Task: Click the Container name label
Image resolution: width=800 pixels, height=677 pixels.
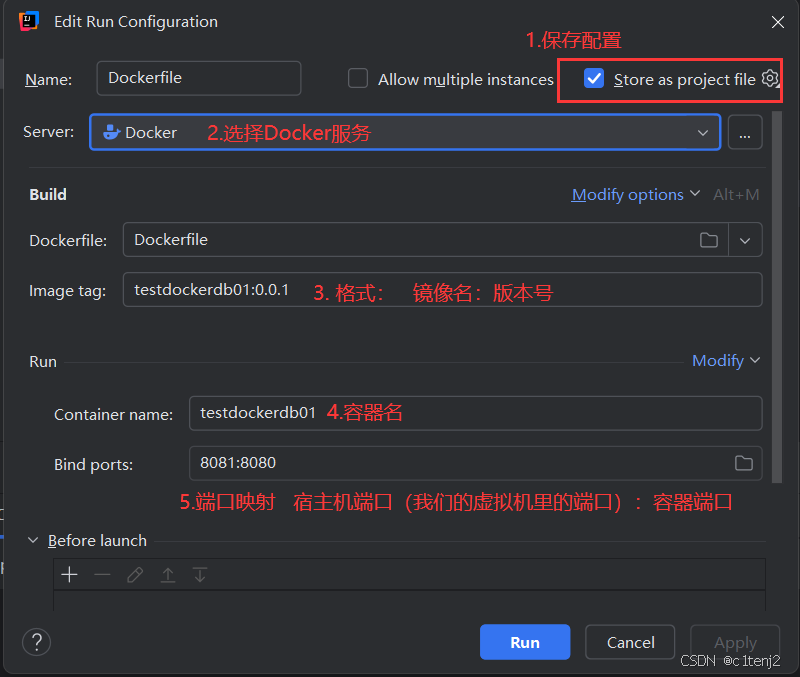Action: 113,414
